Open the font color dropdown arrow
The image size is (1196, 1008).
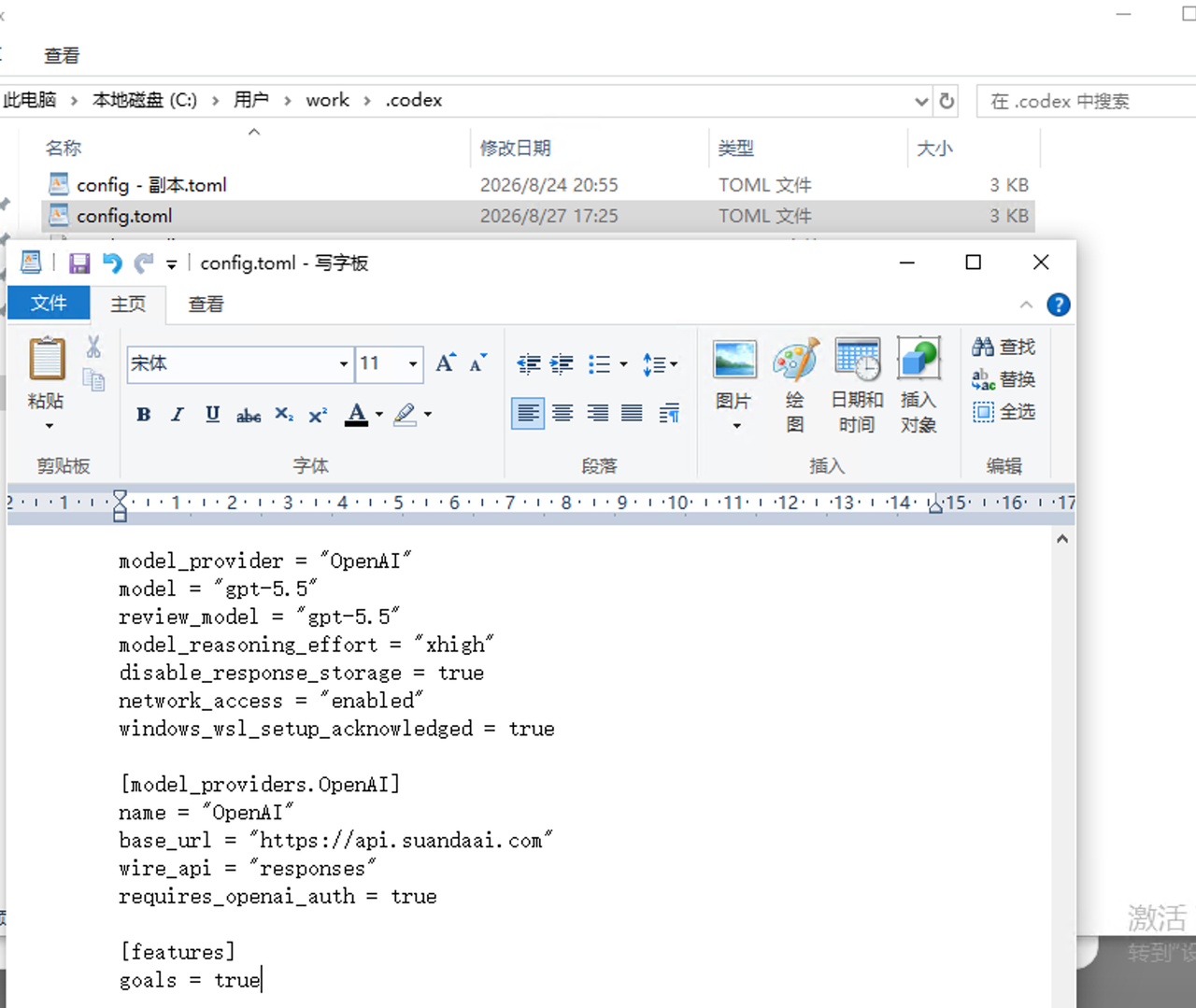click(379, 415)
